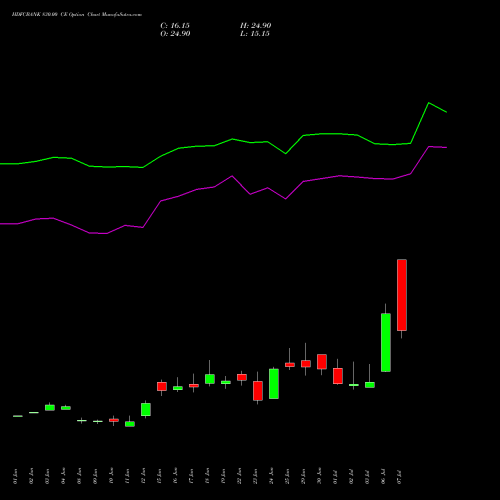Click the HDFCBANK CE Option chart title

(x=77, y=15)
